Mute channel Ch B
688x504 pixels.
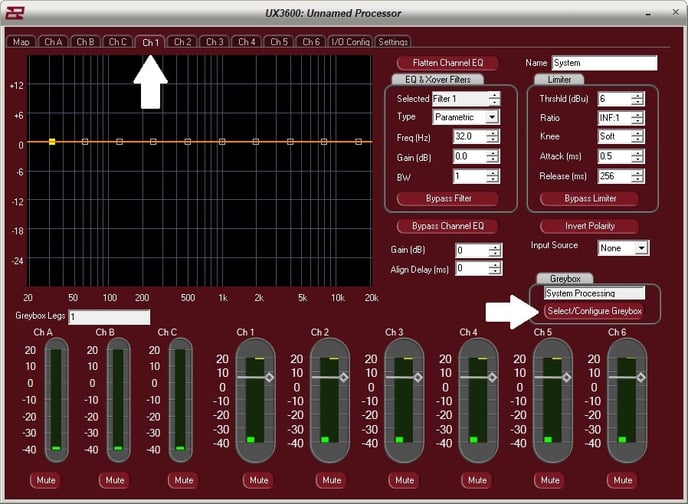(115, 480)
